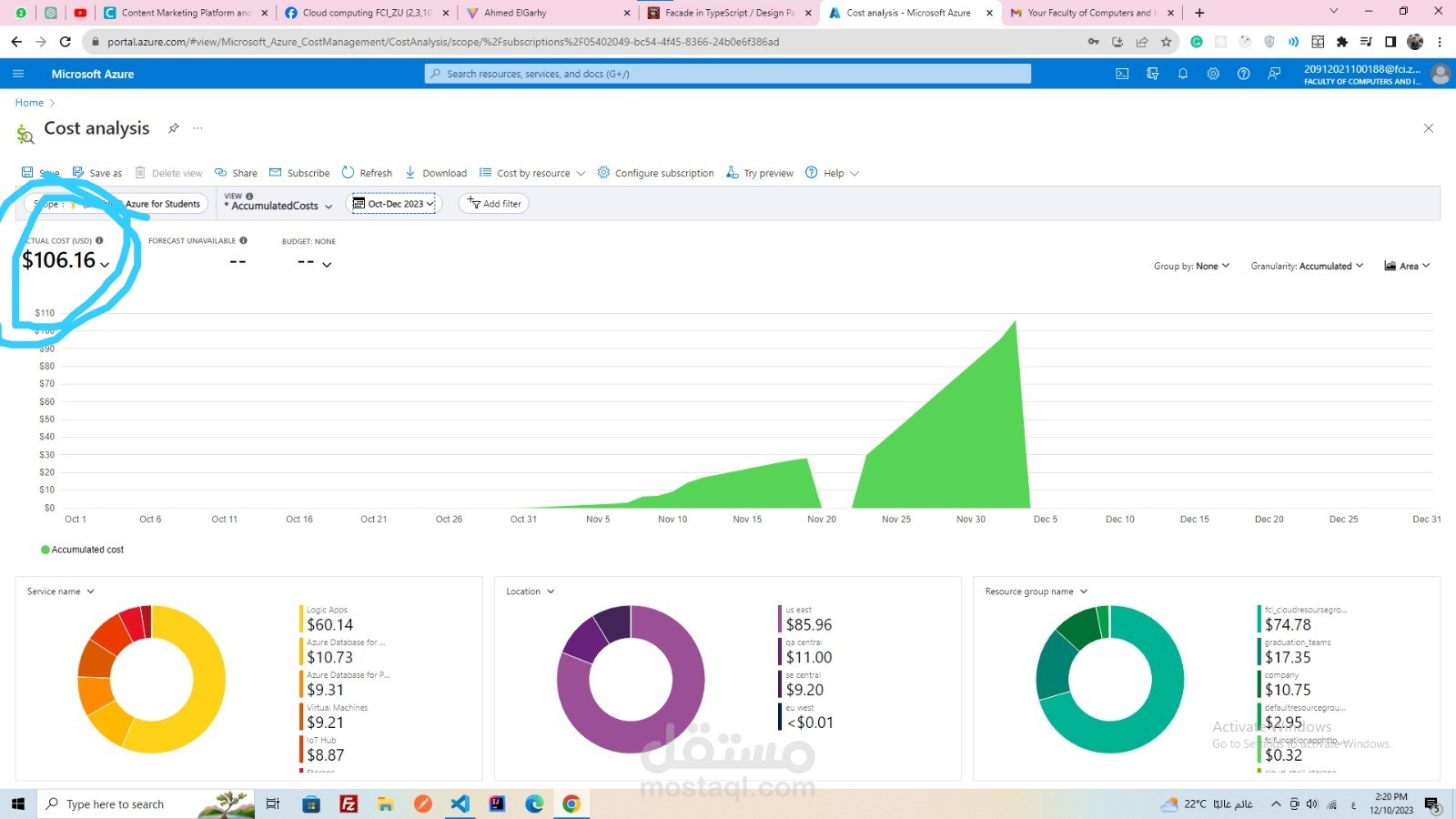Download the cost analysis report

click(436, 173)
